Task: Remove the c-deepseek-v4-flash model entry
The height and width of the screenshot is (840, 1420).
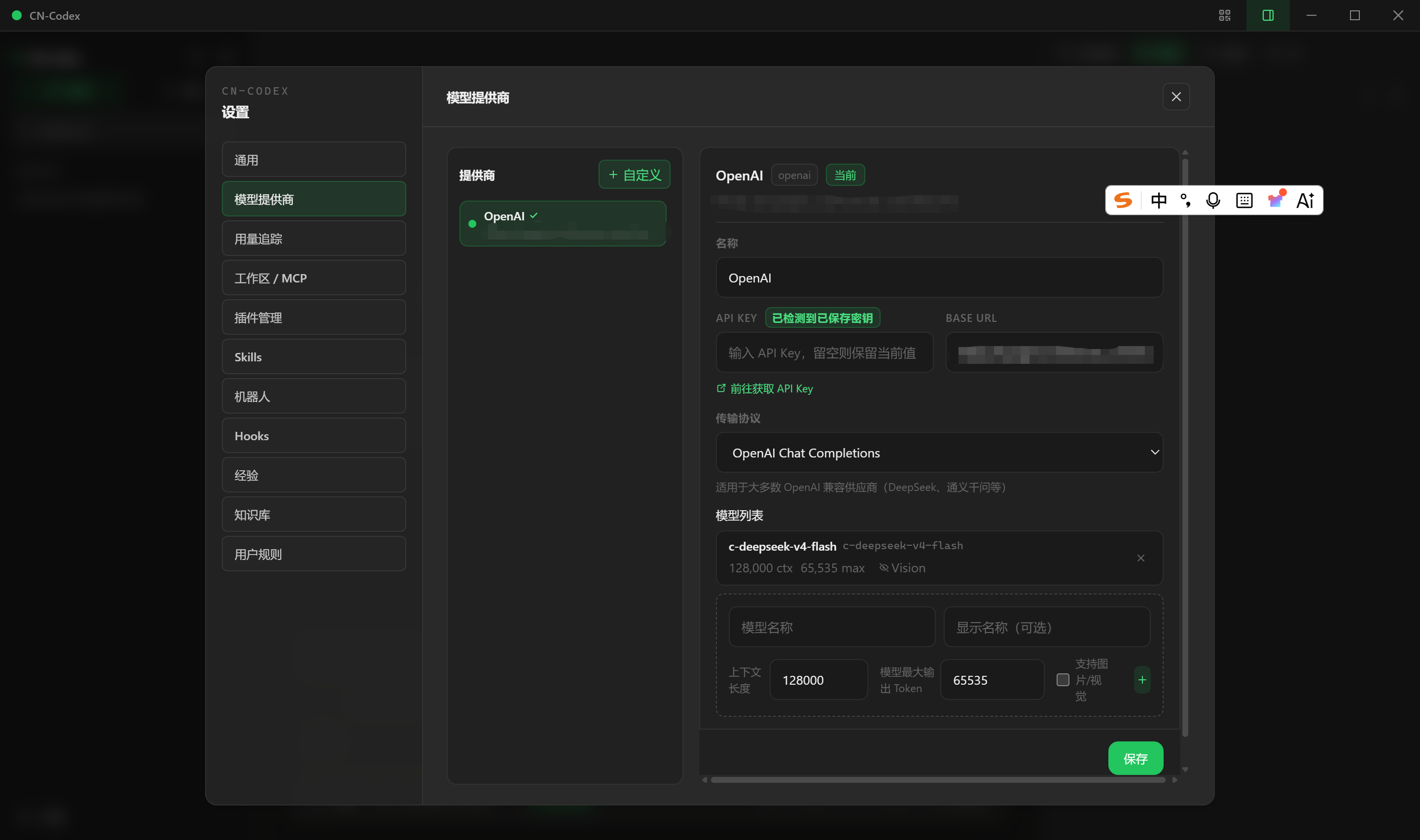Action: tap(1140, 558)
